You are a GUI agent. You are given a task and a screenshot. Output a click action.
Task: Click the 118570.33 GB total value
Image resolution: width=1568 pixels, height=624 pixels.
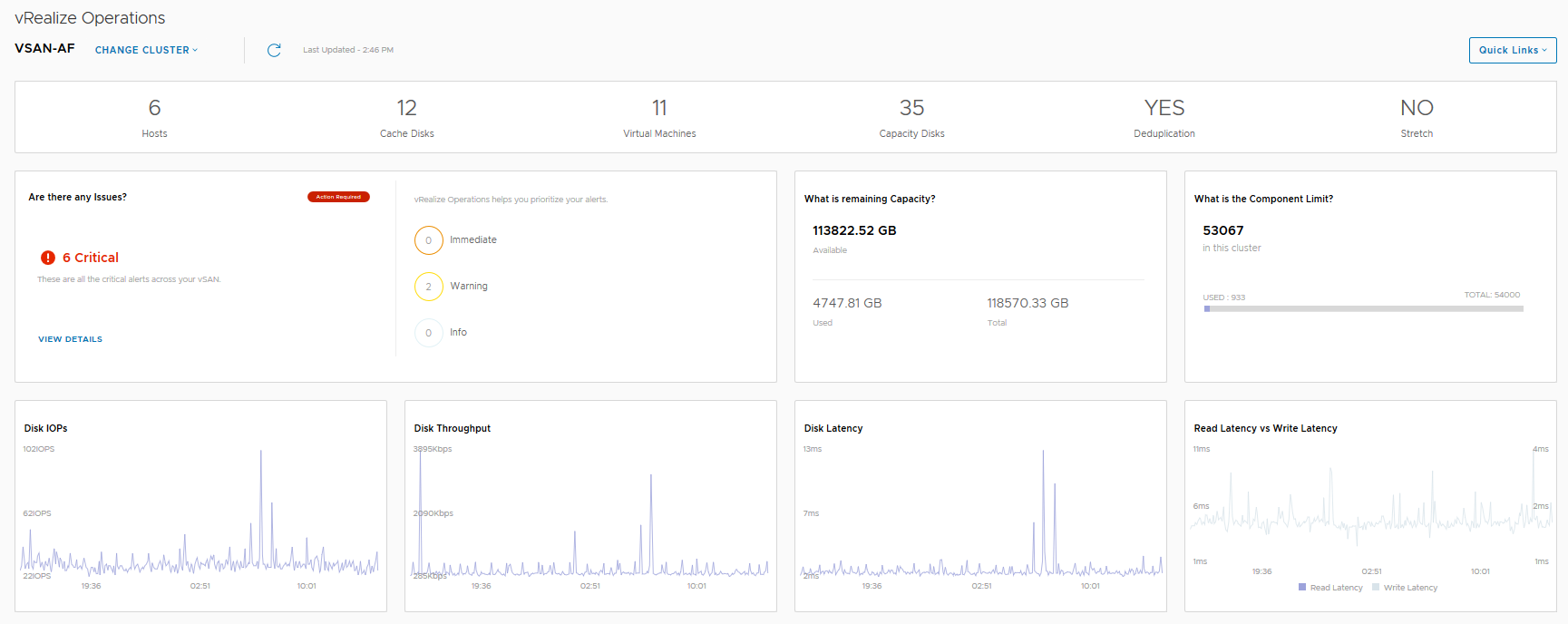point(1027,303)
